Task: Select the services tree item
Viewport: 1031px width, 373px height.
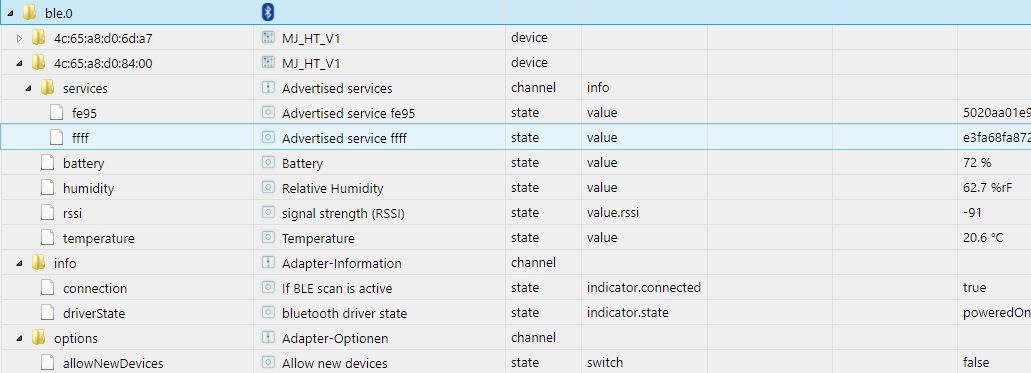Action: [x=85, y=88]
